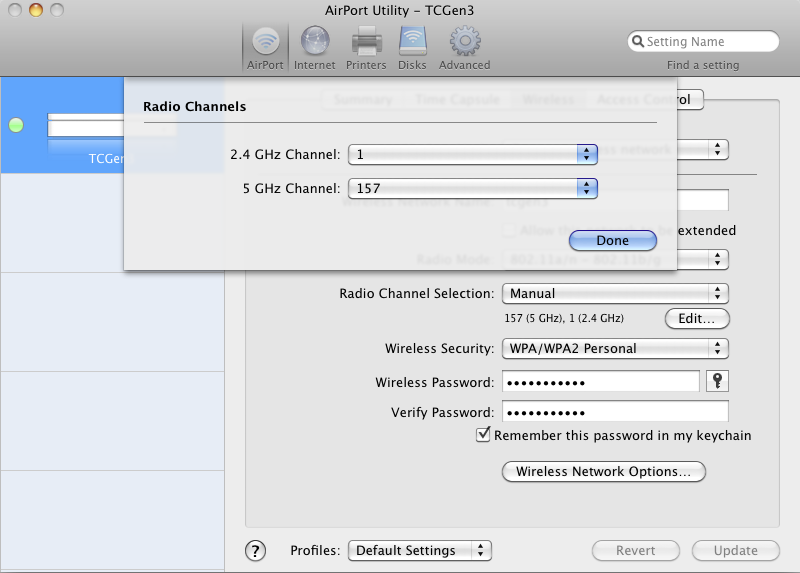Click the Edit... button for channels
The width and height of the screenshot is (800, 573).
[x=697, y=318]
